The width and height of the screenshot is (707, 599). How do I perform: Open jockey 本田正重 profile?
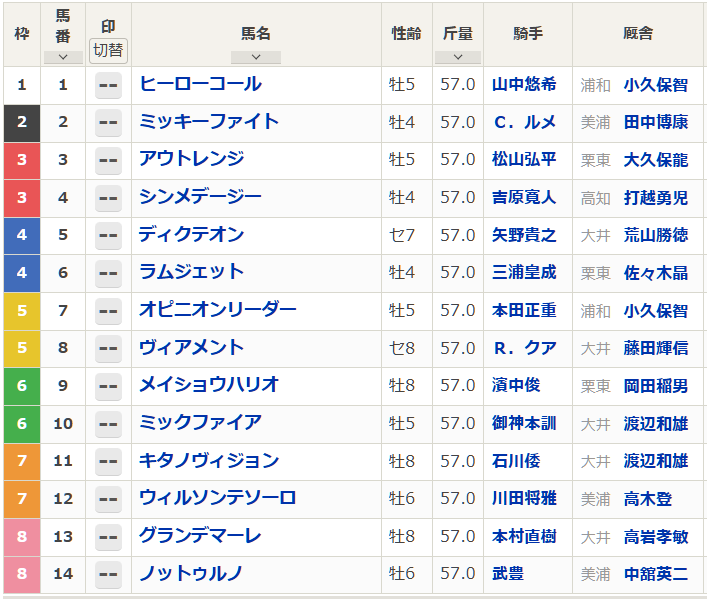coord(524,310)
